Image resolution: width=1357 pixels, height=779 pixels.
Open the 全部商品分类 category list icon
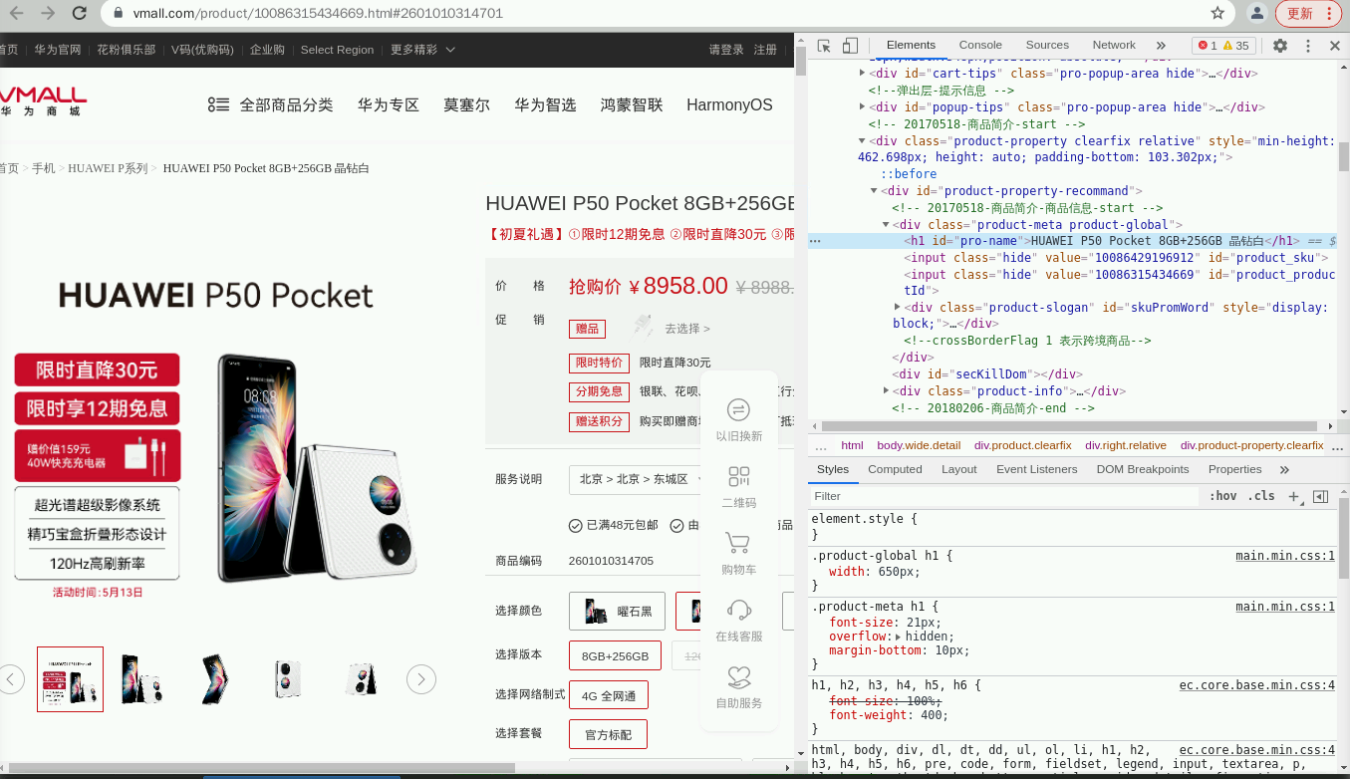tap(218, 105)
